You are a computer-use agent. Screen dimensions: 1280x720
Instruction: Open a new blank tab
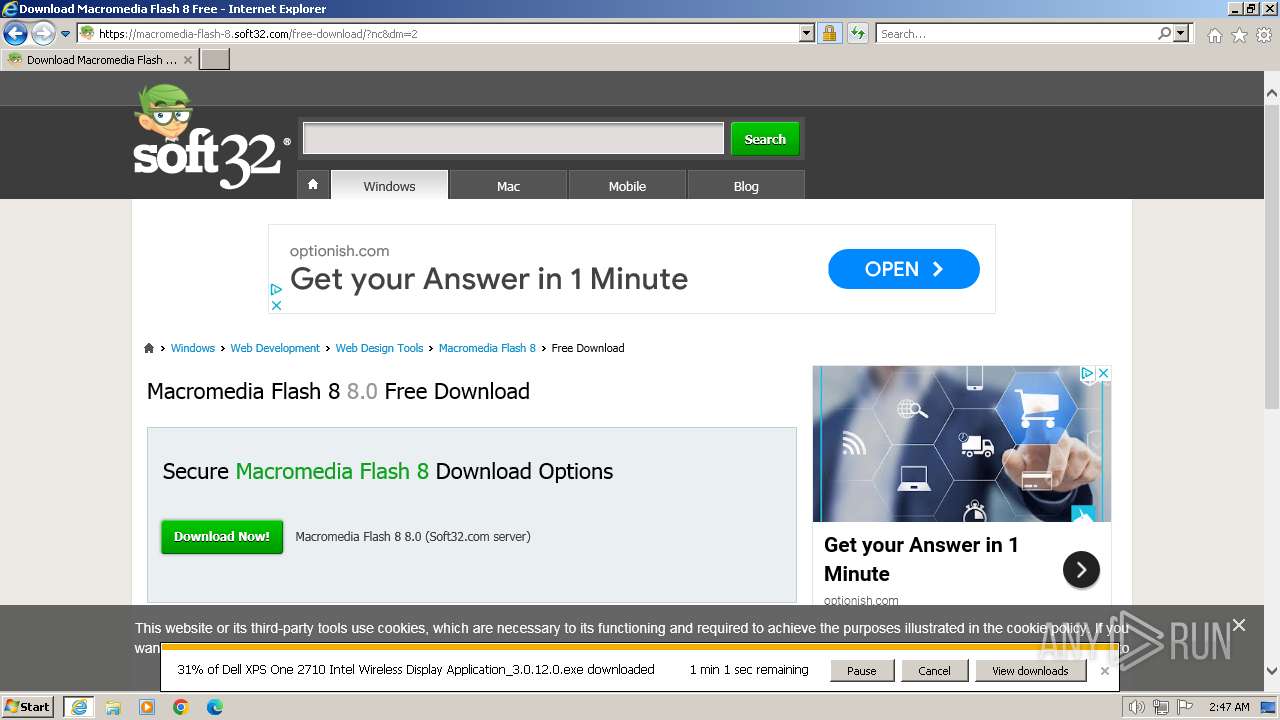pos(215,59)
